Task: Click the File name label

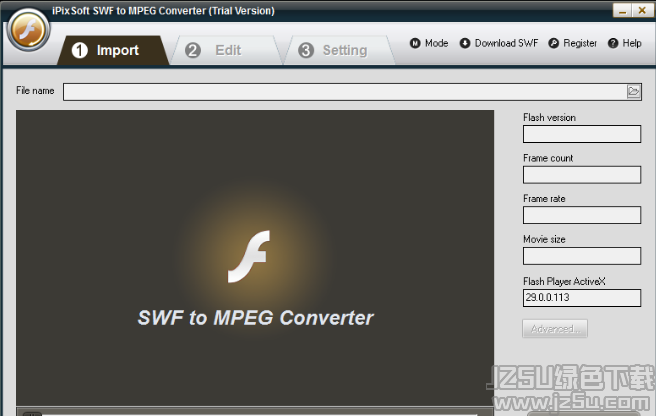Action: 35,90
